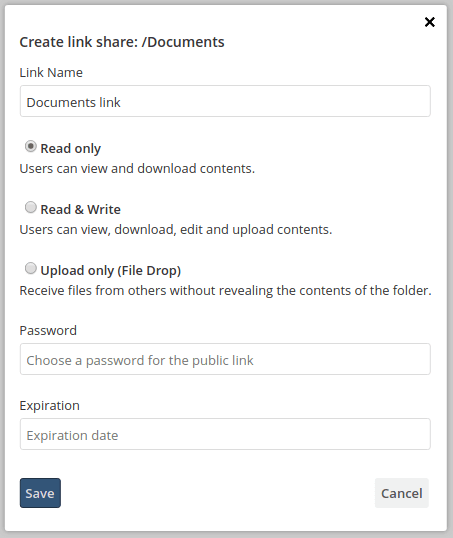The width and height of the screenshot is (453, 538).
Task: Click the 'Read only' label text
Action: [71, 149]
